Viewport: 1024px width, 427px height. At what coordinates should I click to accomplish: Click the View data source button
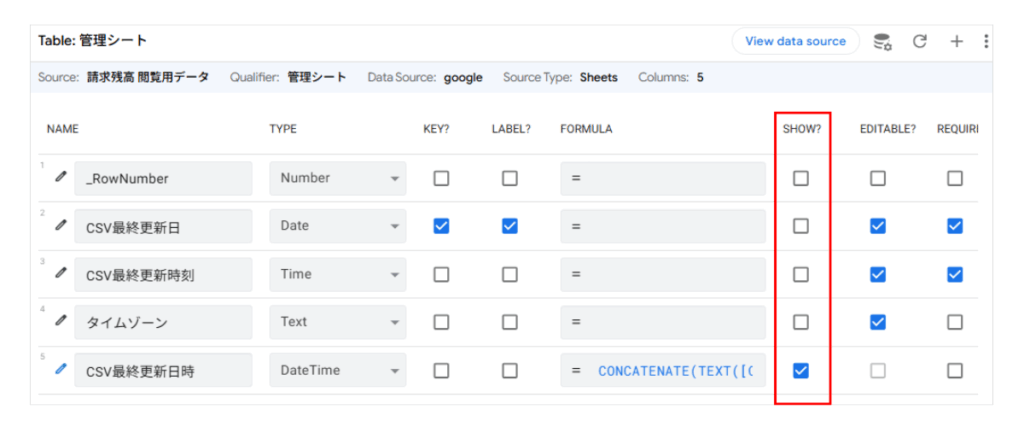[x=795, y=41]
